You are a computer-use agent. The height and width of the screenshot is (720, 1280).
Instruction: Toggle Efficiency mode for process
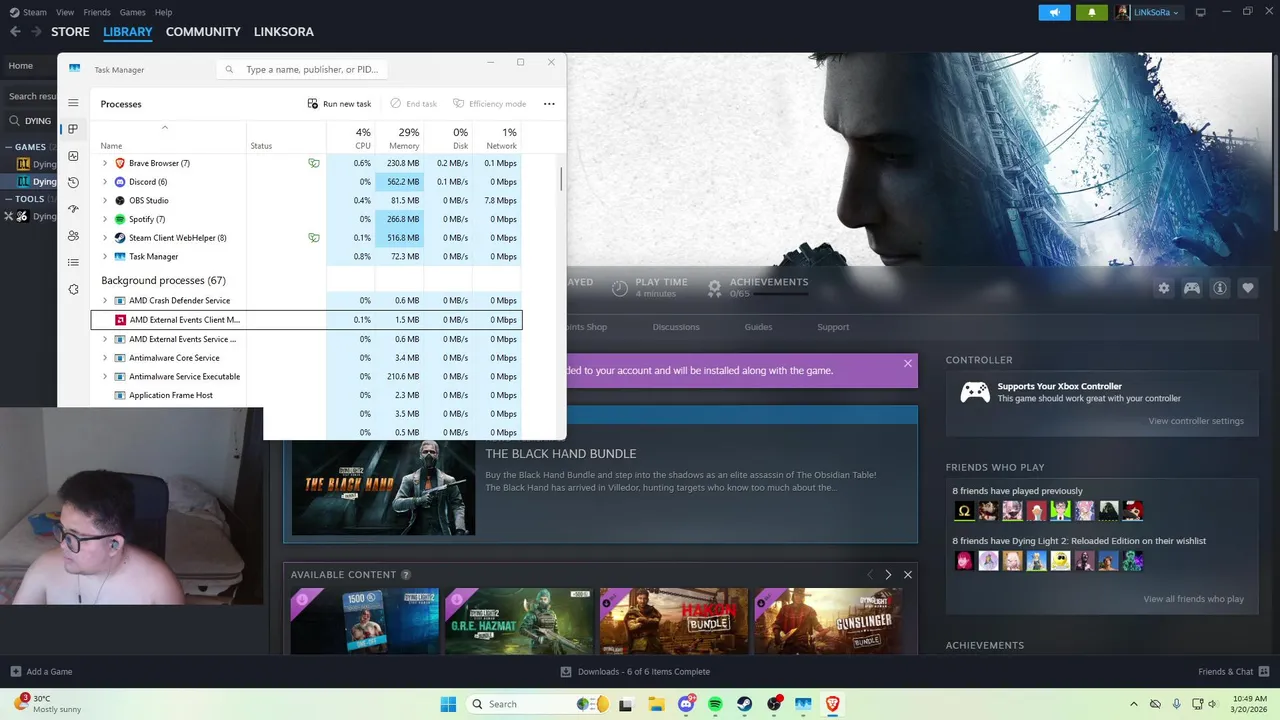click(490, 104)
